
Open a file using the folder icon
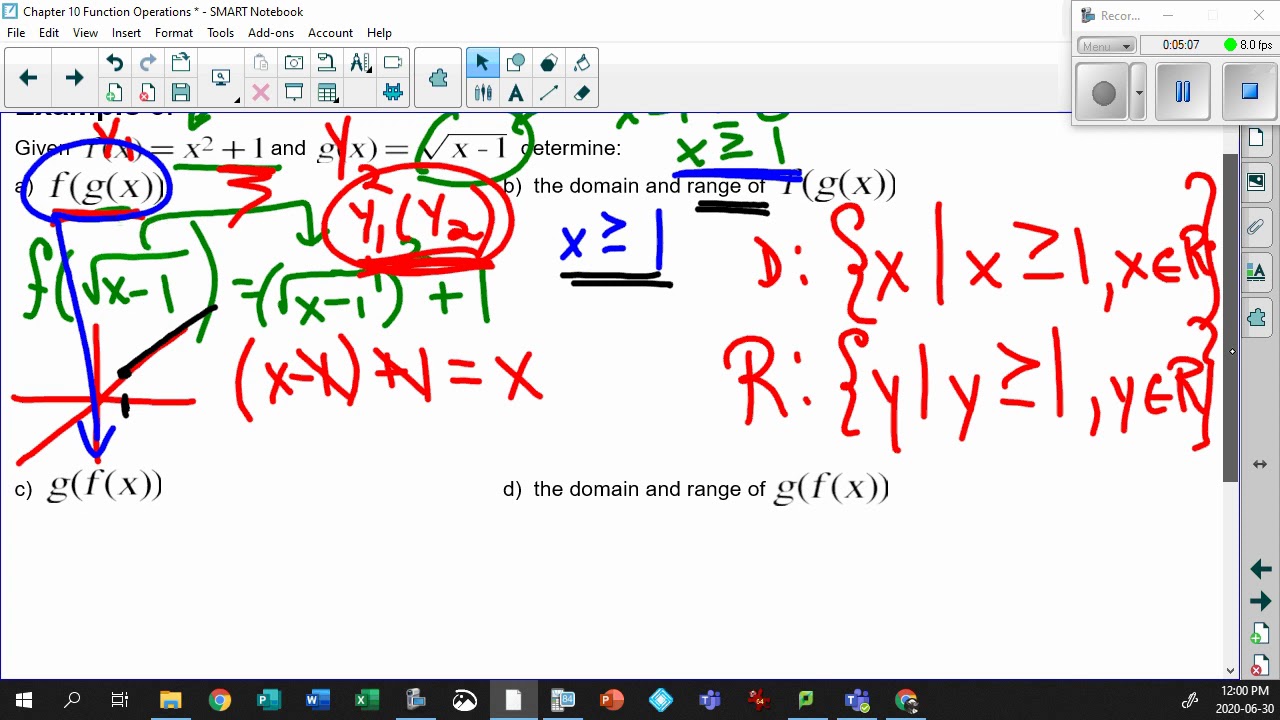pyautogui.click(x=181, y=63)
